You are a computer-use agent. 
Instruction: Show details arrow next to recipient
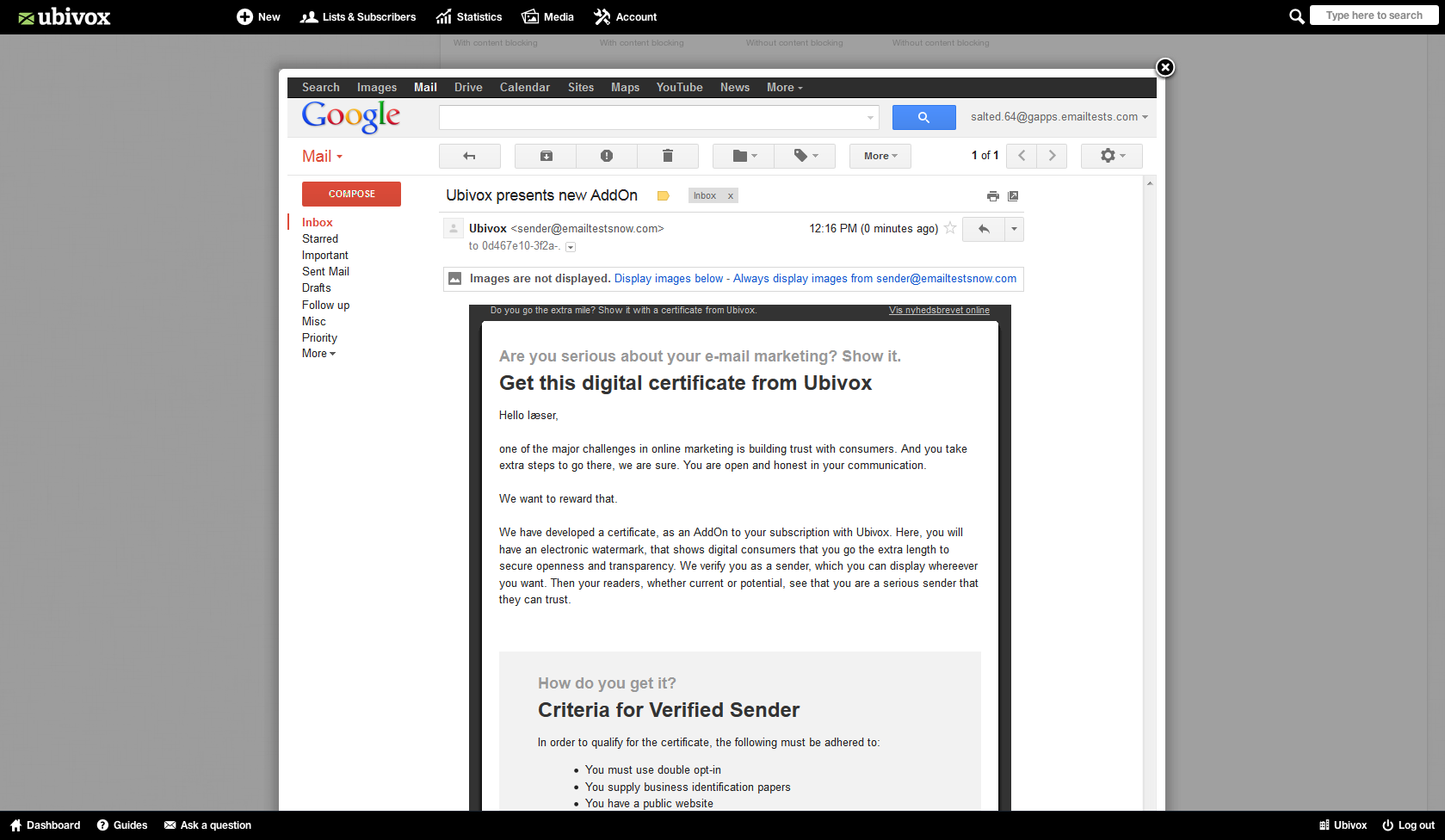click(570, 247)
